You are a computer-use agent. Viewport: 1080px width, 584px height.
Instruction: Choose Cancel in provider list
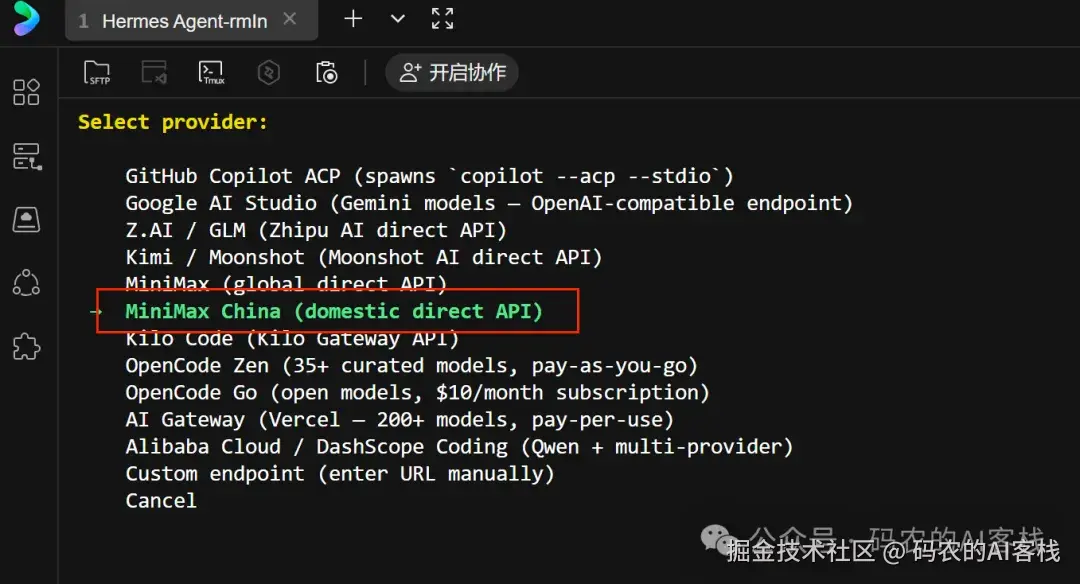coord(160,501)
